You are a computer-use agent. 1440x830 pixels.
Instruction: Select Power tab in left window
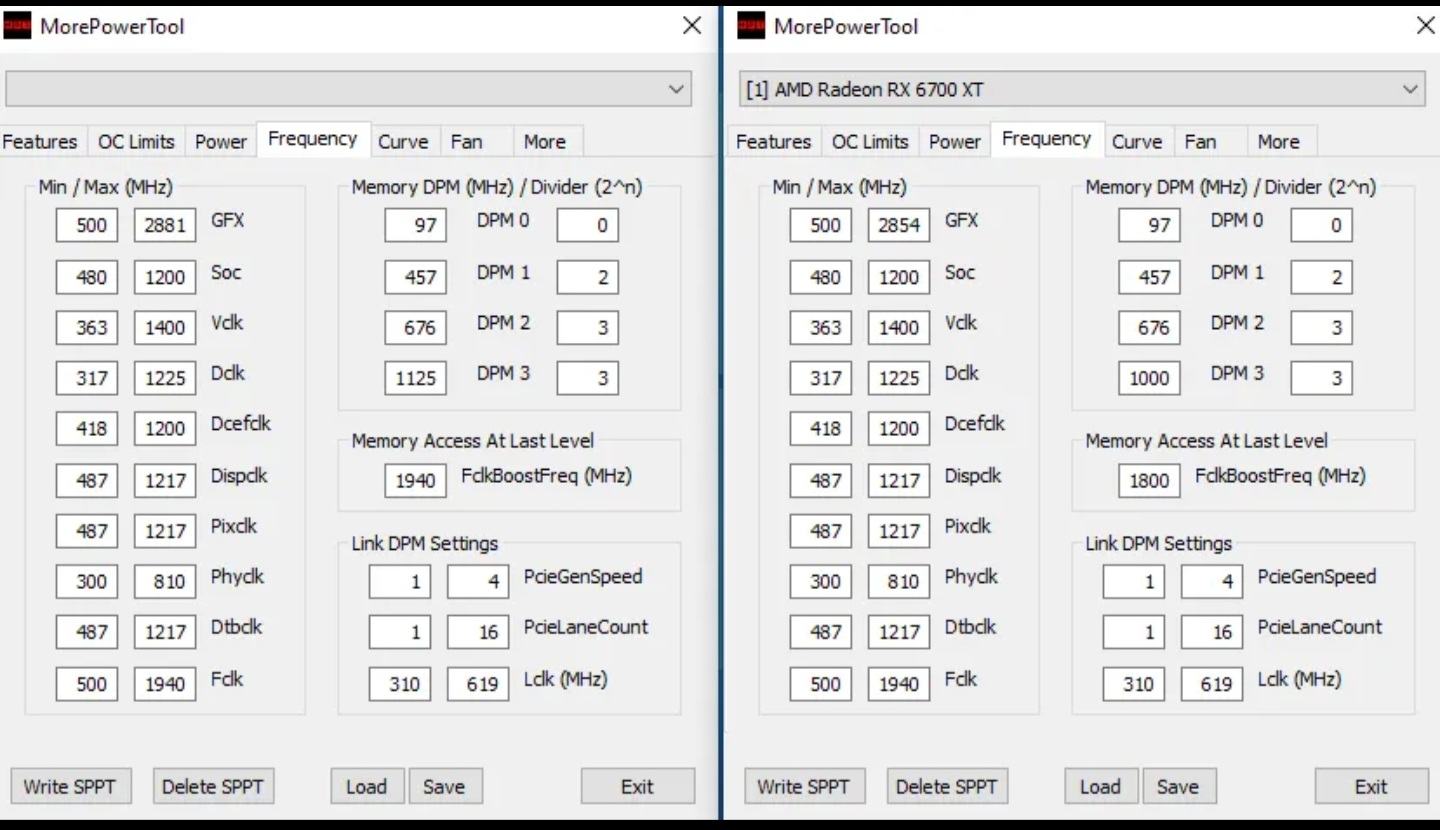221,142
